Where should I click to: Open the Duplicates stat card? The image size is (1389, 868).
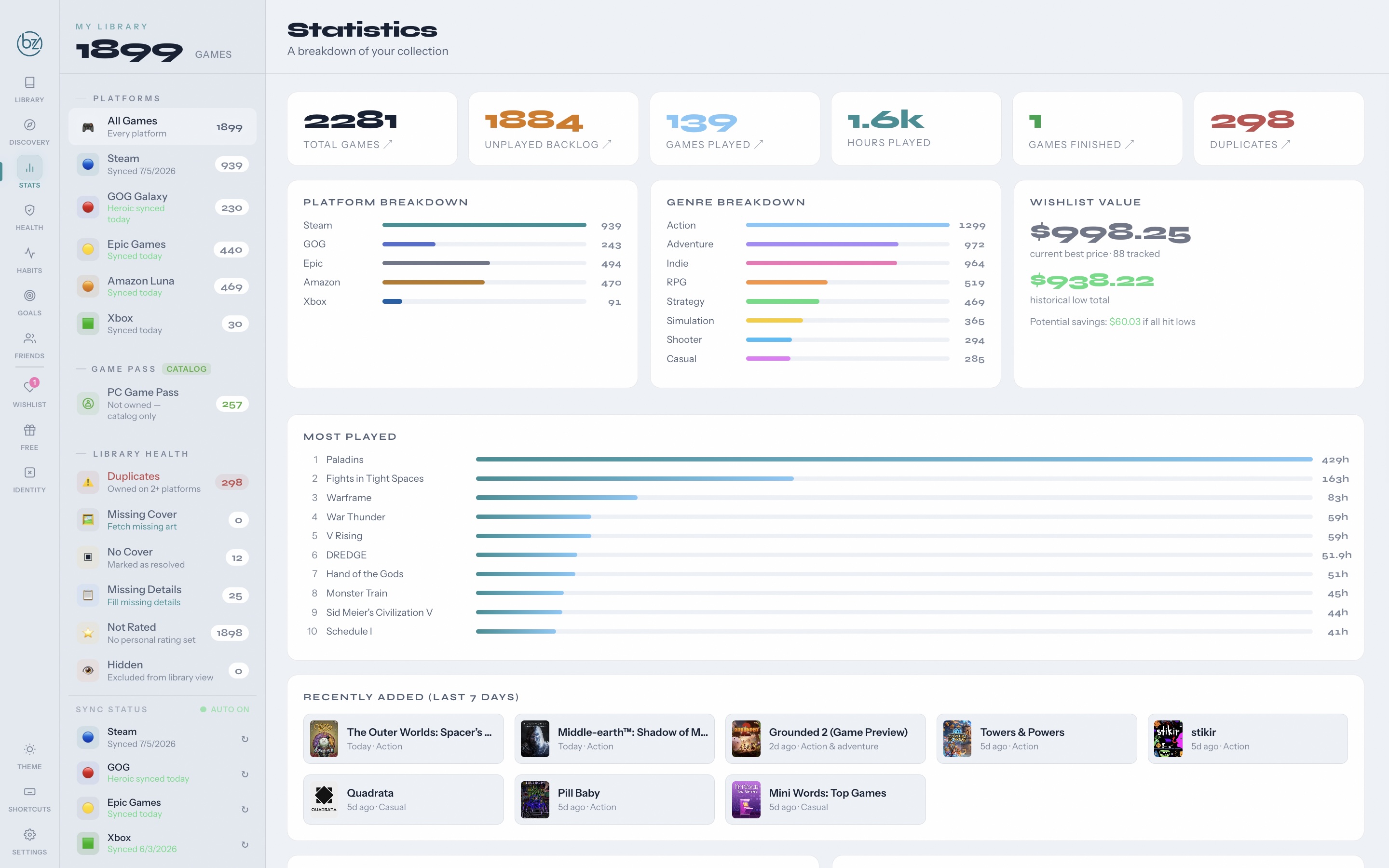click(x=1279, y=129)
